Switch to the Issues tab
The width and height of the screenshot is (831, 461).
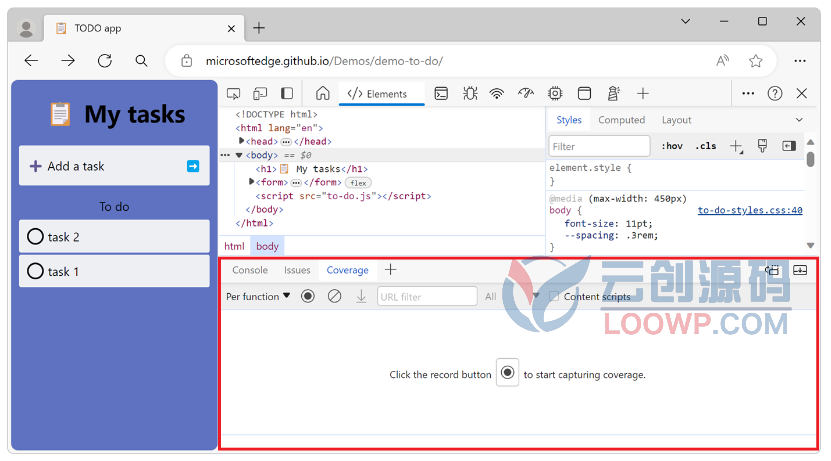coord(297,270)
